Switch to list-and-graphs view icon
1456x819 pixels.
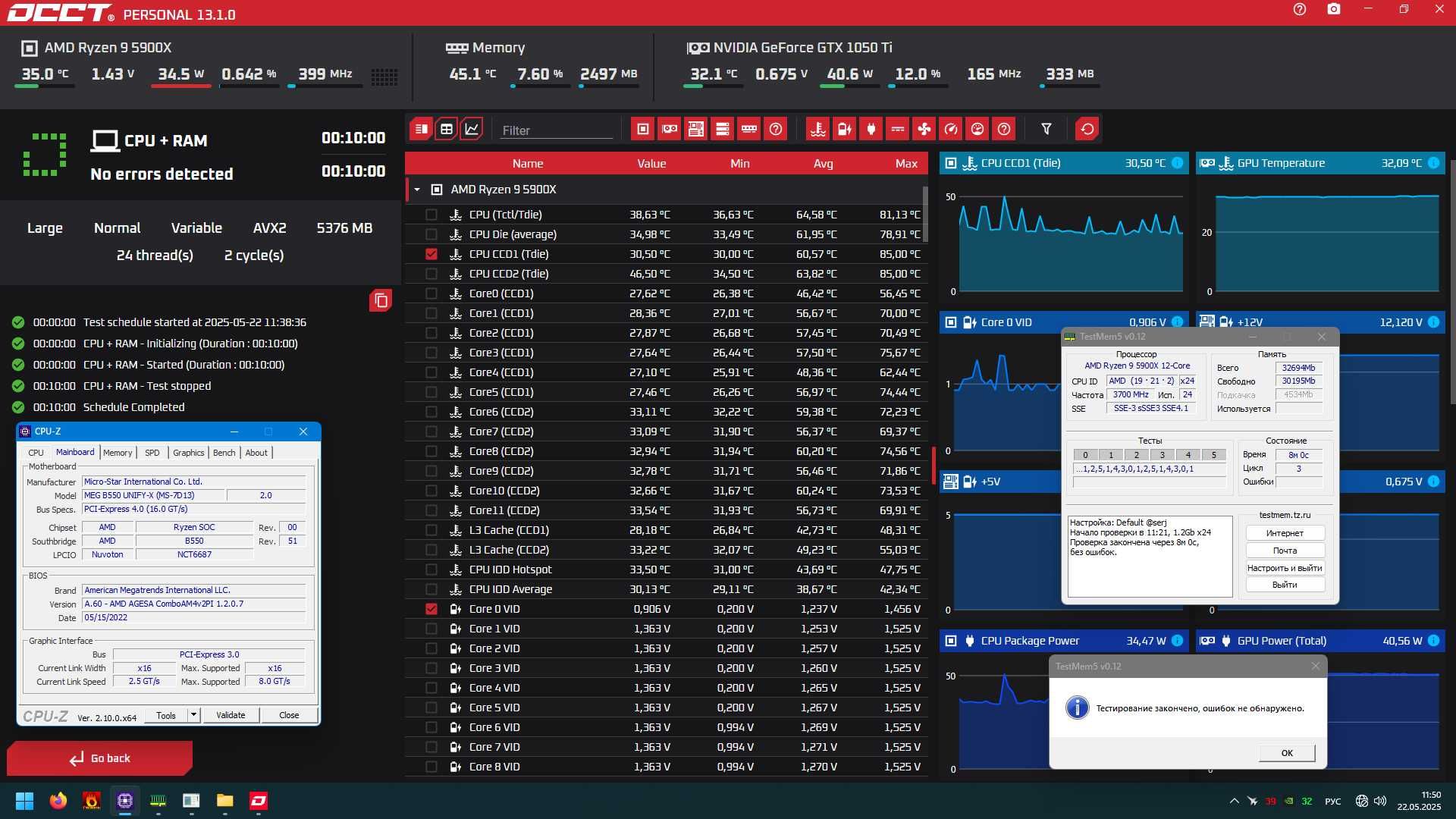[421, 129]
